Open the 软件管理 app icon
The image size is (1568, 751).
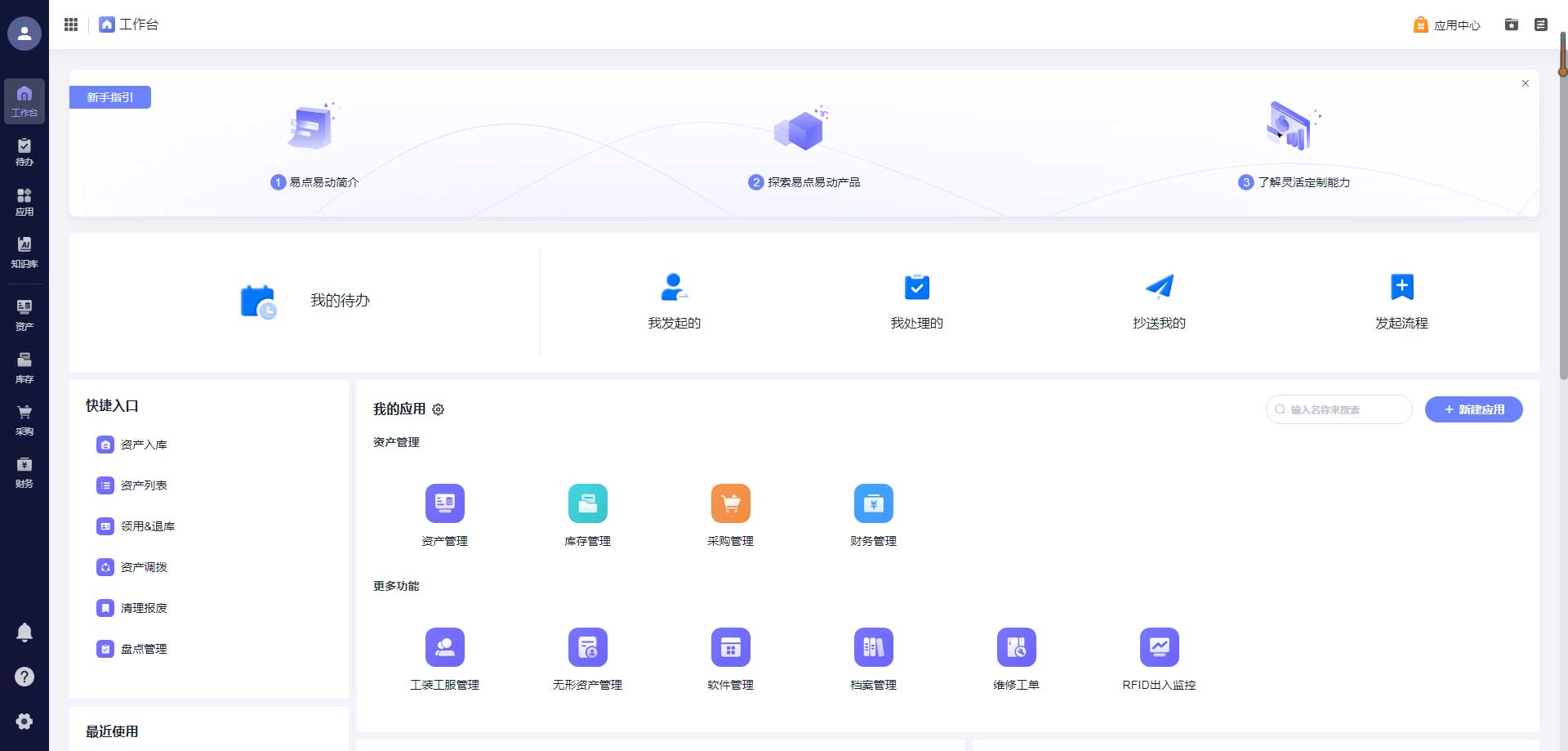pyautogui.click(x=730, y=647)
